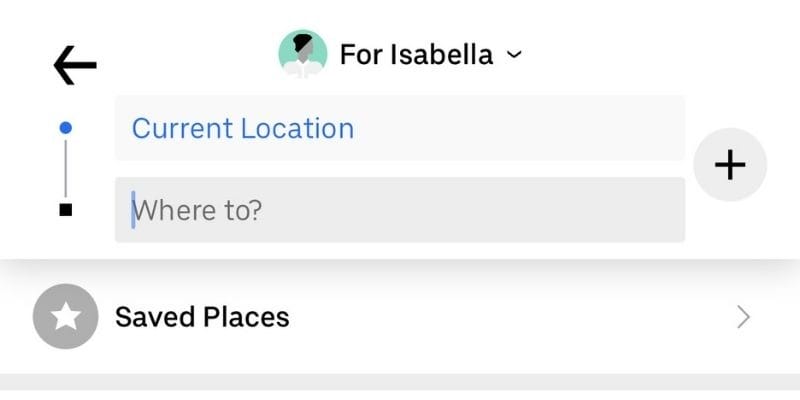This screenshot has width=800, height=400.
Task: Click the Saved Places star icon
Action: pos(65,317)
